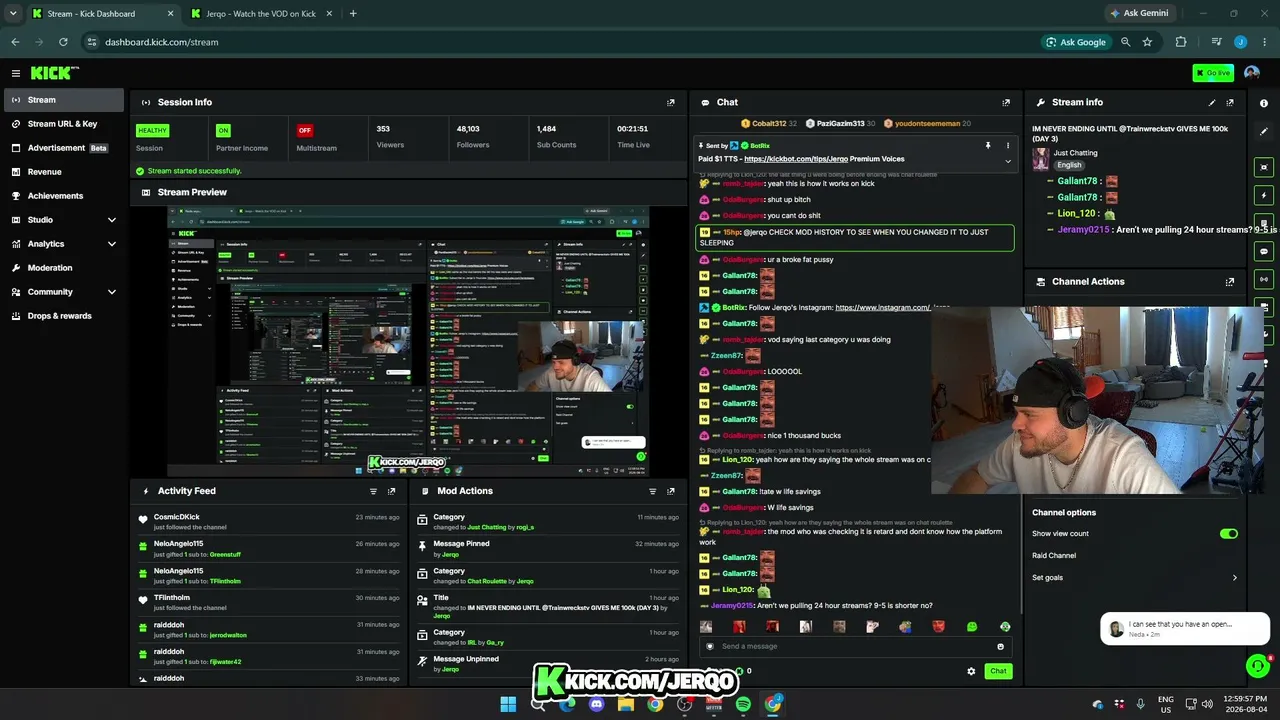
Task: Open Discord from the taskbar
Action: (x=597, y=704)
